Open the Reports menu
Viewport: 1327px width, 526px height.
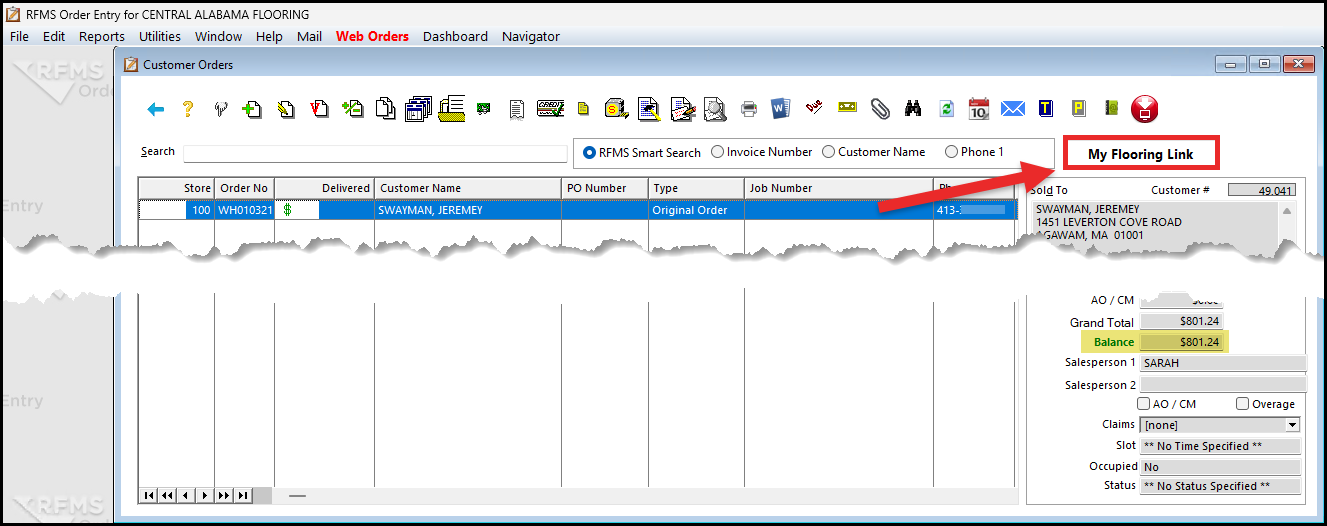pos(102,36)
